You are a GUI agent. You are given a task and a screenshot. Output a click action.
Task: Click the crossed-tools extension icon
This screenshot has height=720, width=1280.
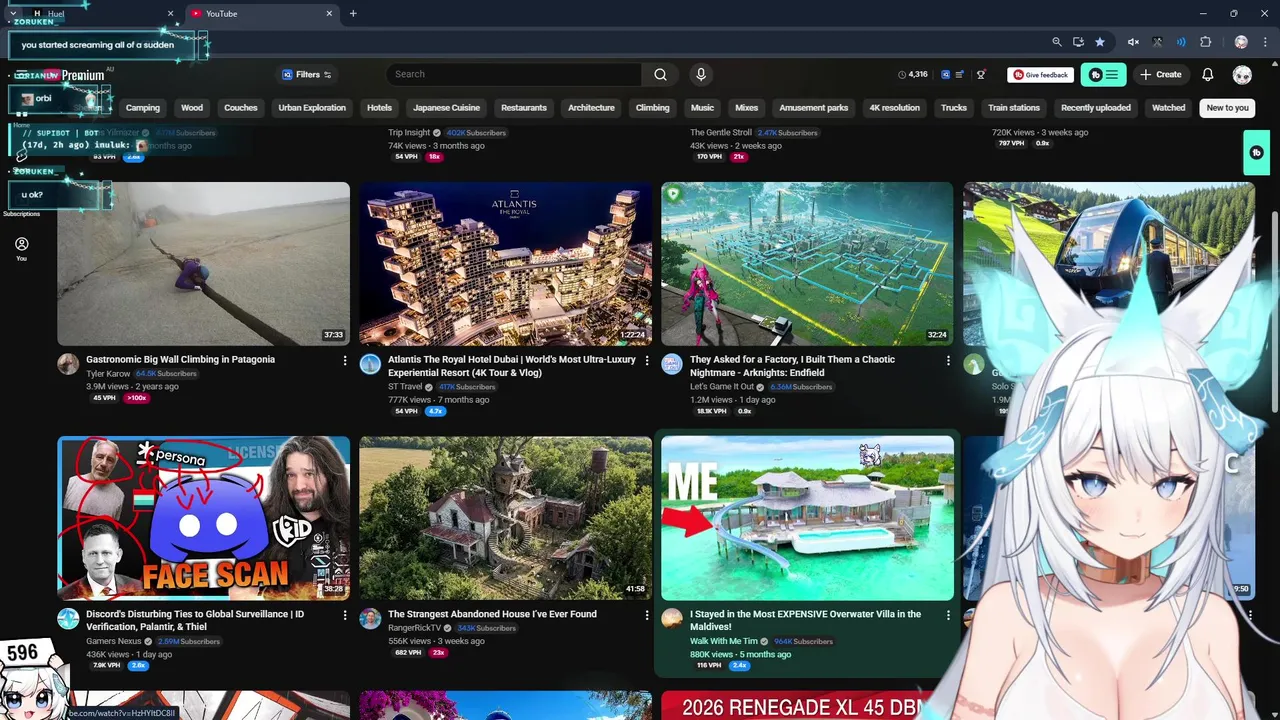1157,42
